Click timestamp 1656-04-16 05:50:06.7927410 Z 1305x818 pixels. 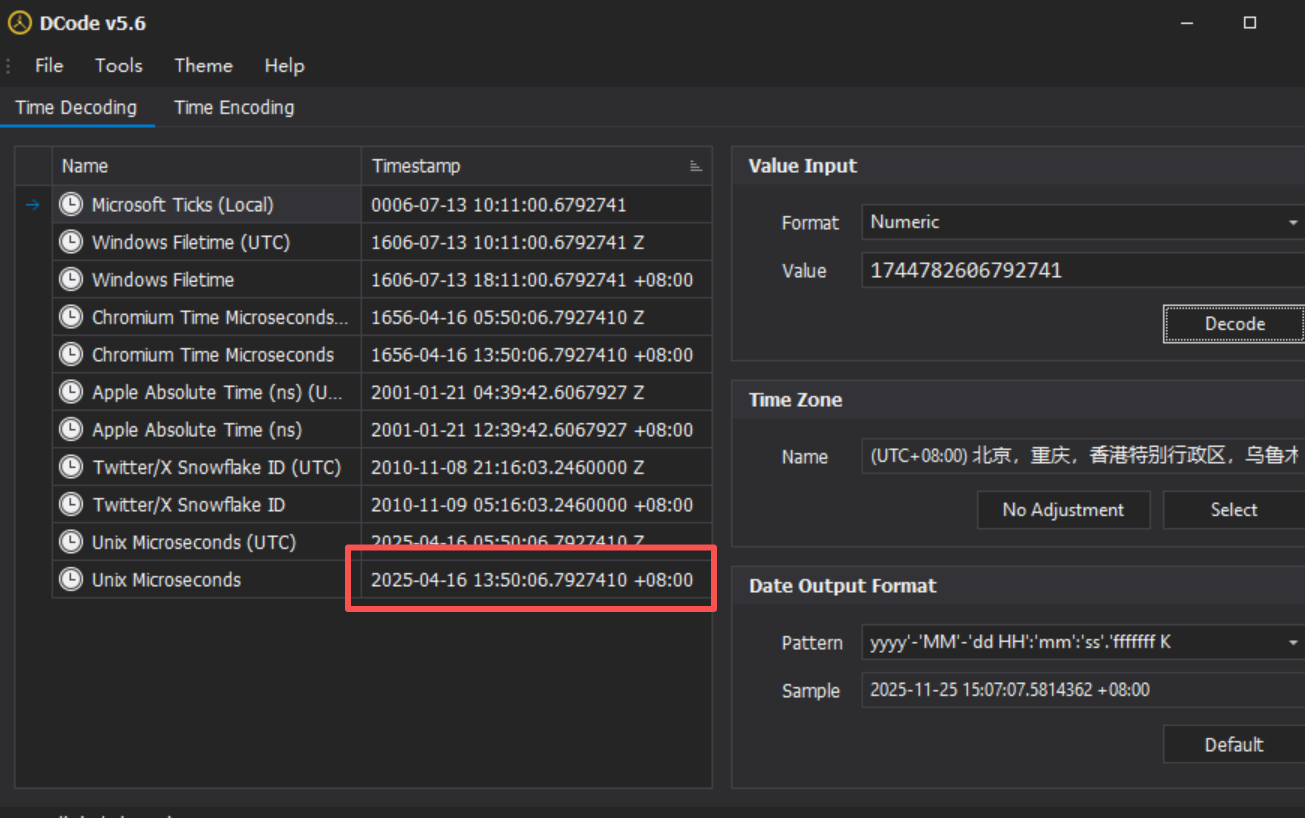508,318
